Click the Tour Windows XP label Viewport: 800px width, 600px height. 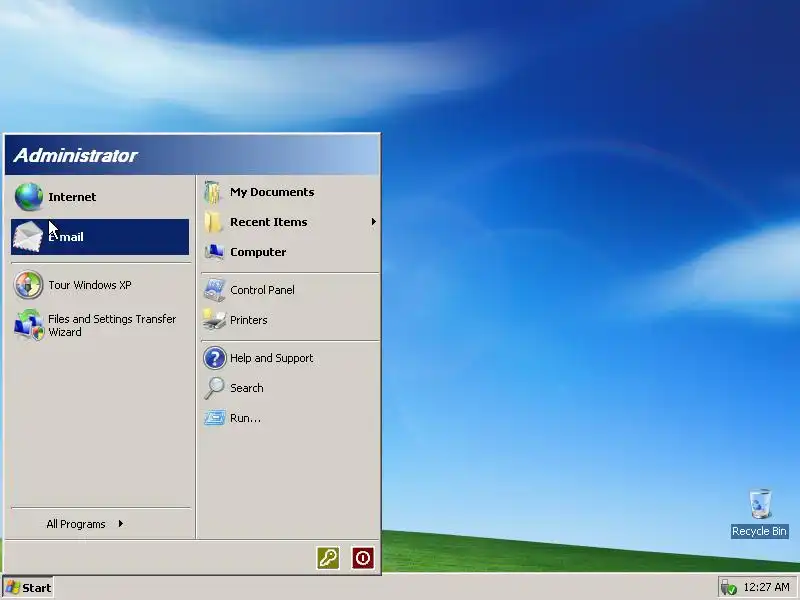coord(90,285)
